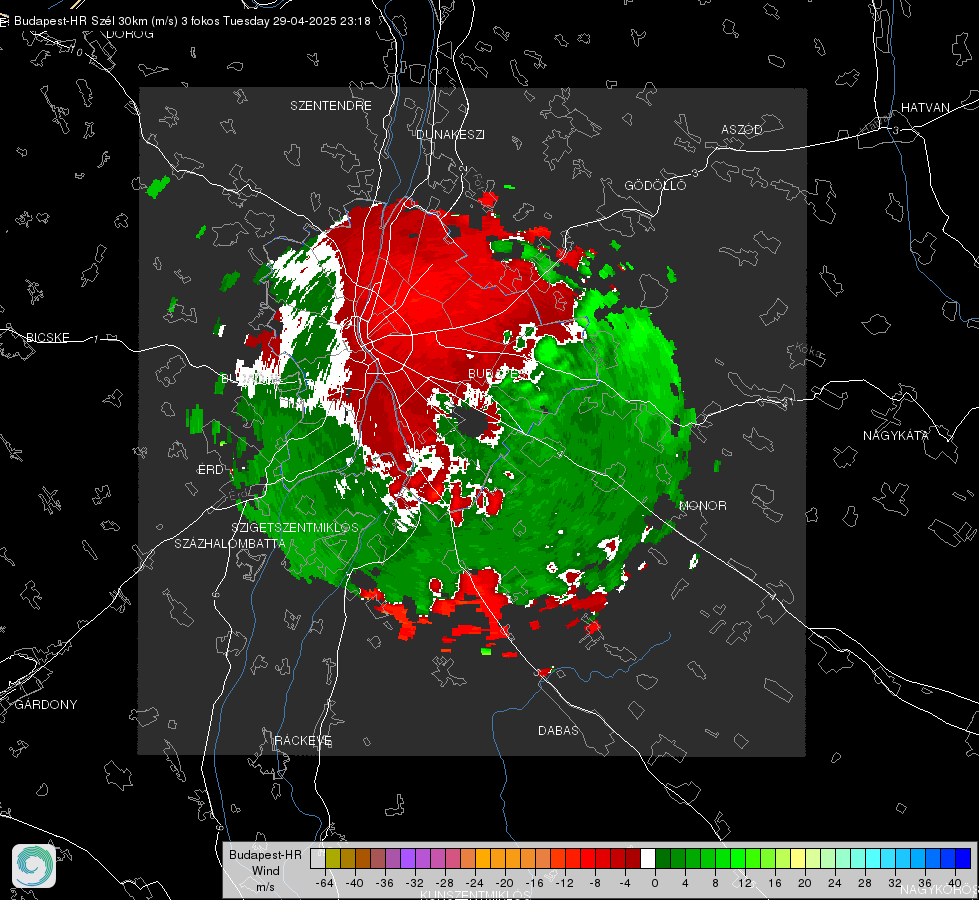Image resolution: width=979 pixels, height=900 pixels.
Task: Click the DABAS city label
Action: point(559,731)
